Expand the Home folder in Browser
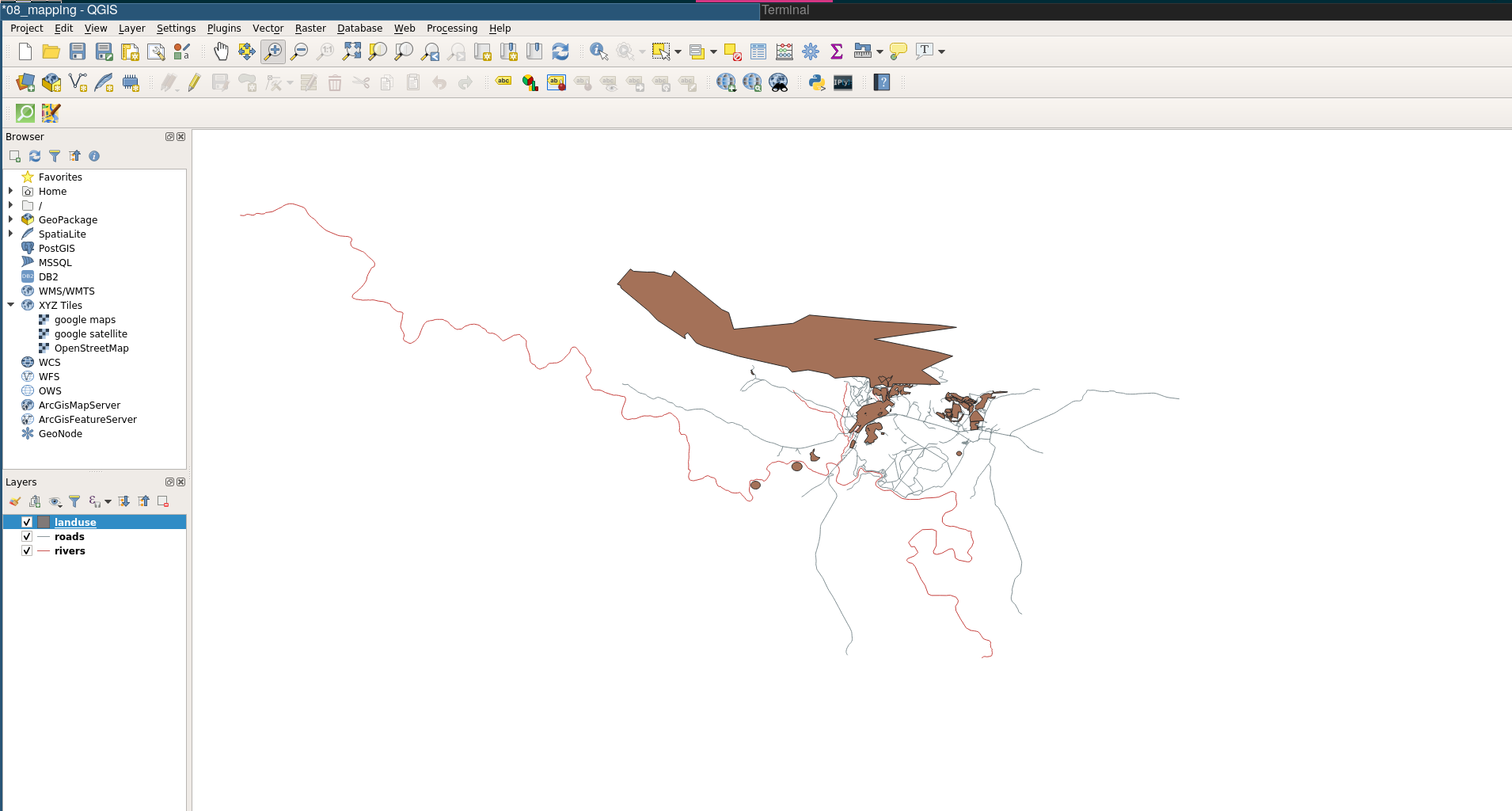Viewport: 1512px width, 811px height. pyautogui.click(x=11, y=191)
